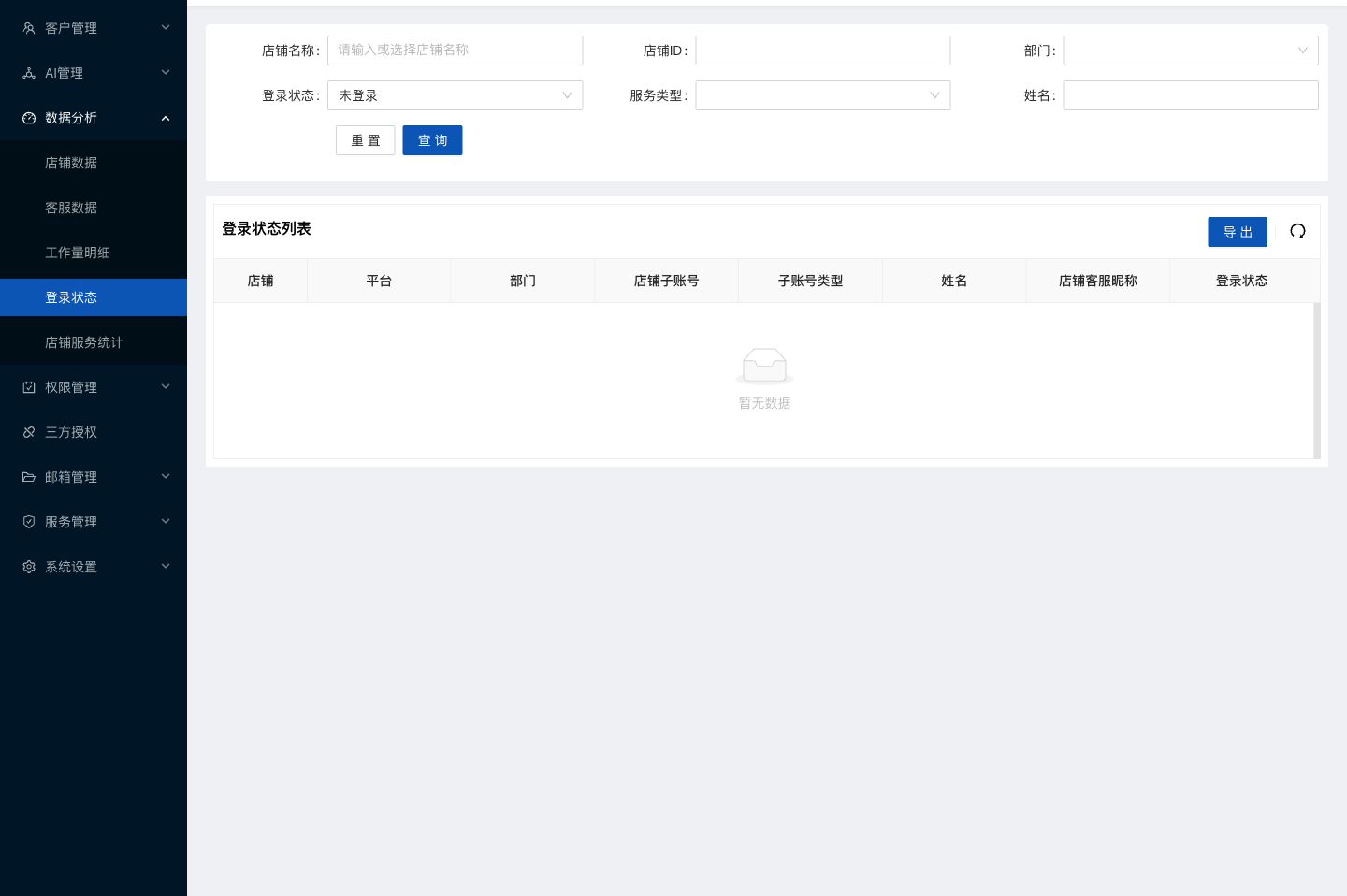Focus the 店铺名称 input field
The width and height of the screenshot is (1347, 896).
(455, 51)
